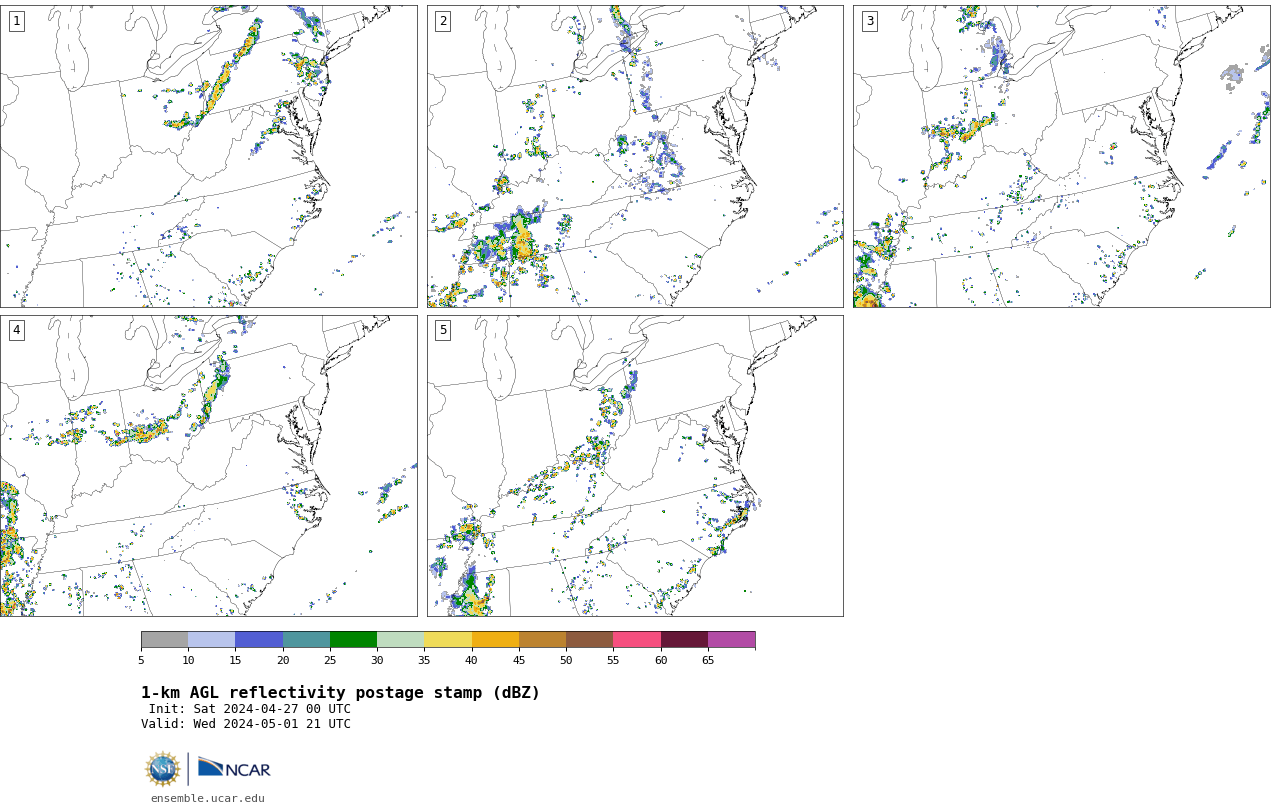Open ensemble member 1 reflectivity map
1280x809 pixels.
208,156
